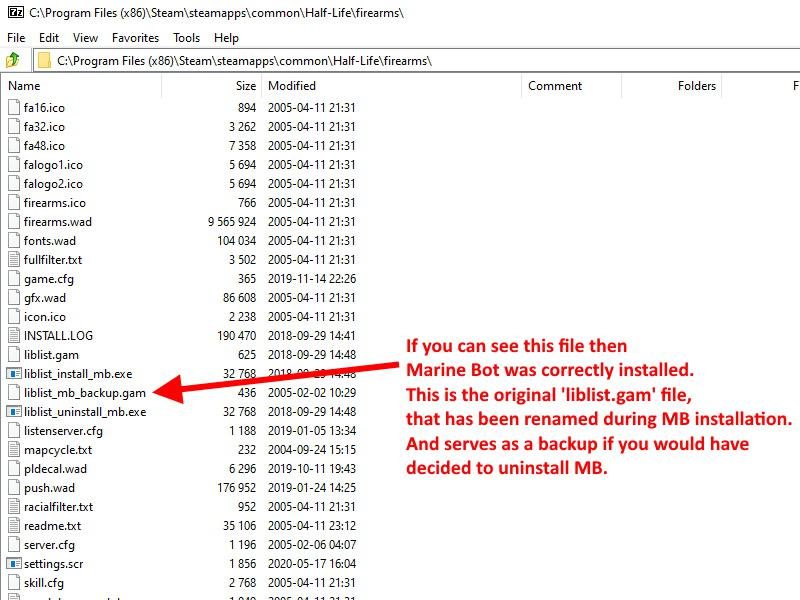
Task: Select the gfx.wad file icon
Action: (14, 297)
